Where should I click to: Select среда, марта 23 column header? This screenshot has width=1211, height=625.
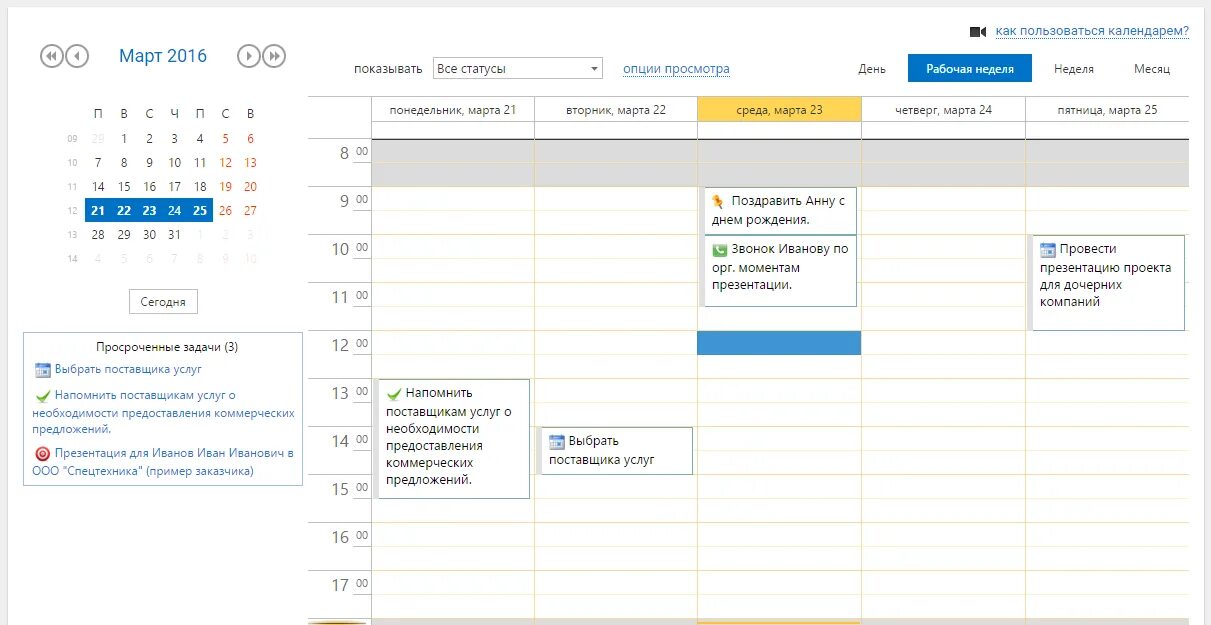tap(779, 110)
